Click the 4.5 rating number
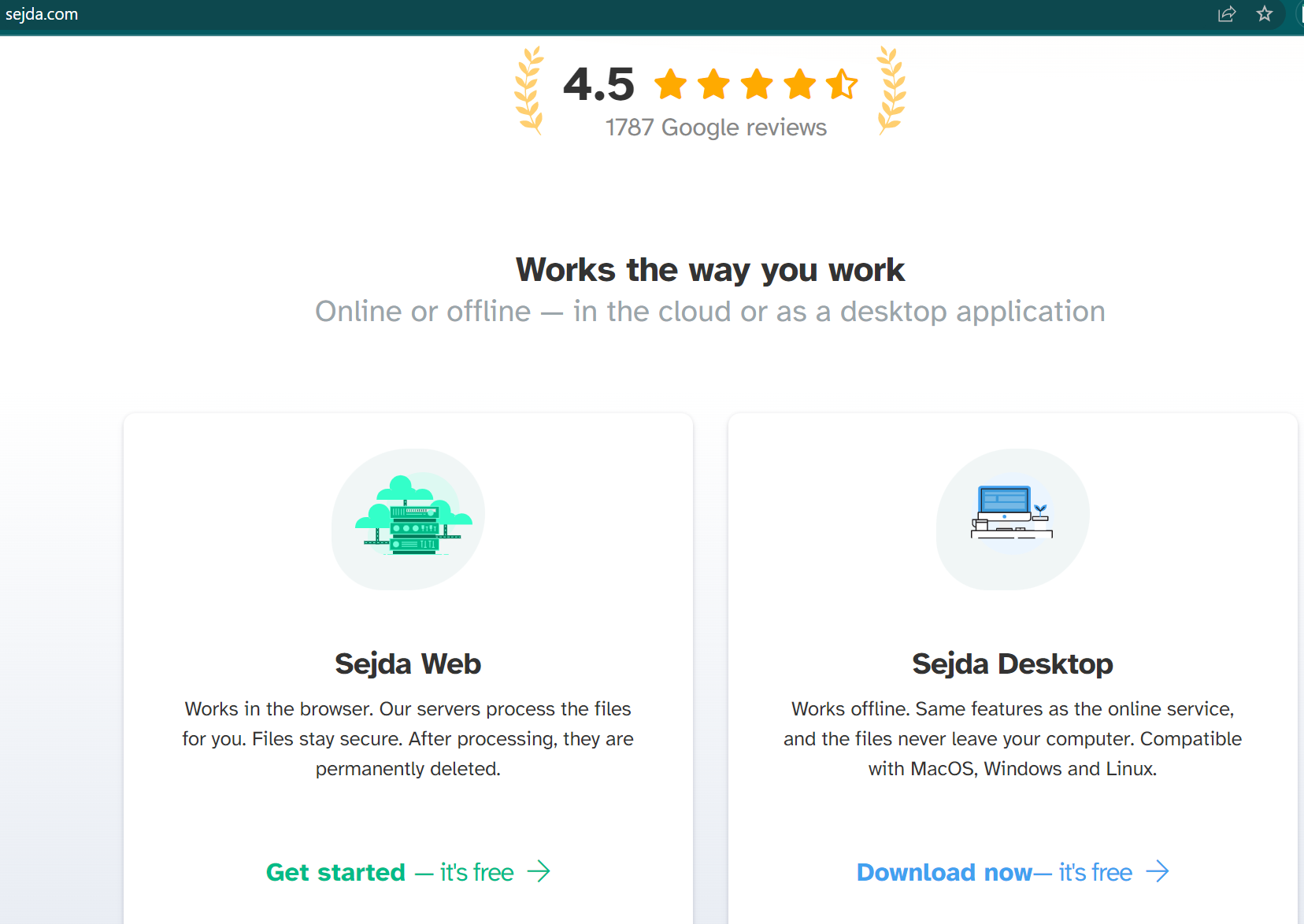This screenshot has width=1304, height=924. (598, 84)
